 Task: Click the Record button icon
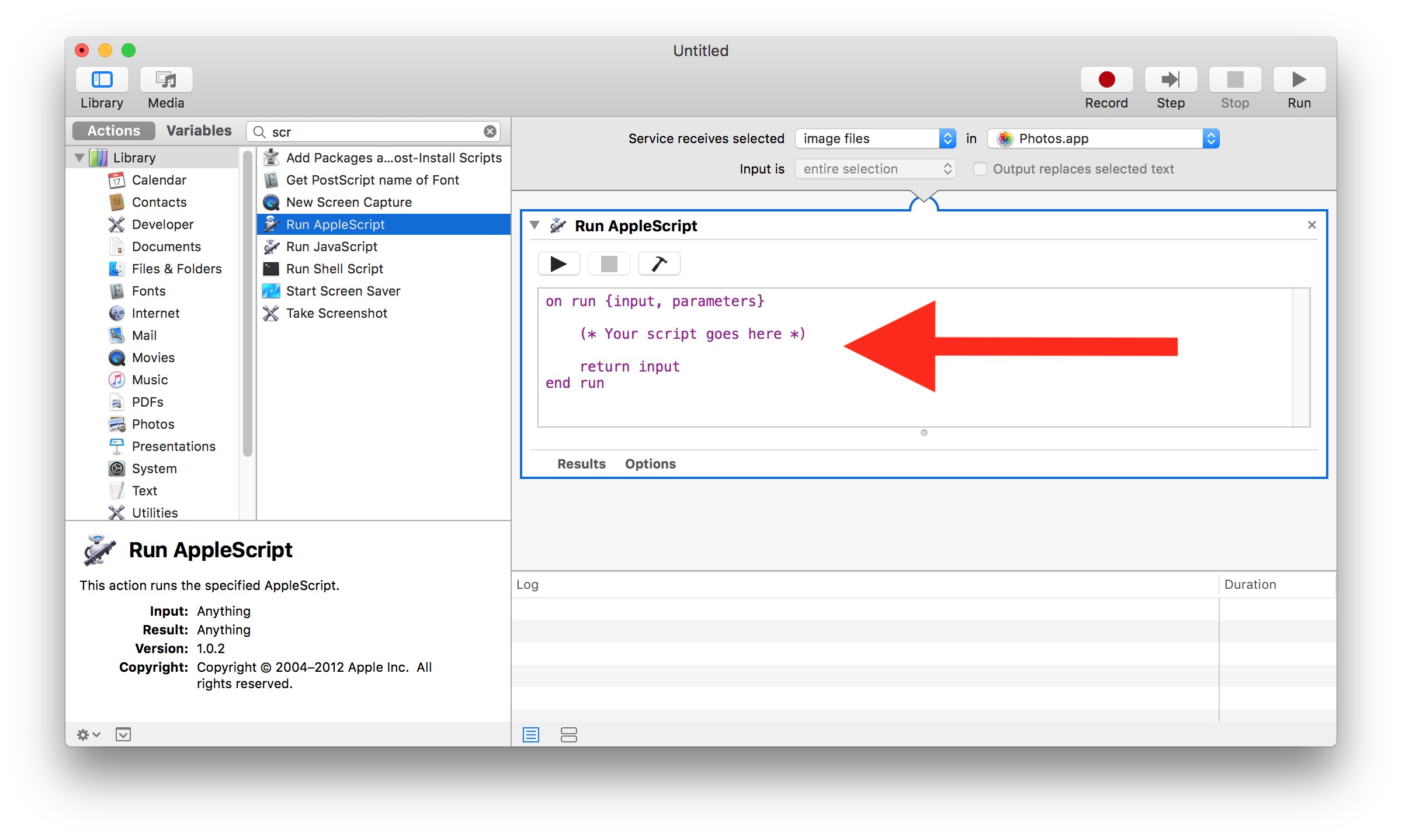(x=1106, y=79)
